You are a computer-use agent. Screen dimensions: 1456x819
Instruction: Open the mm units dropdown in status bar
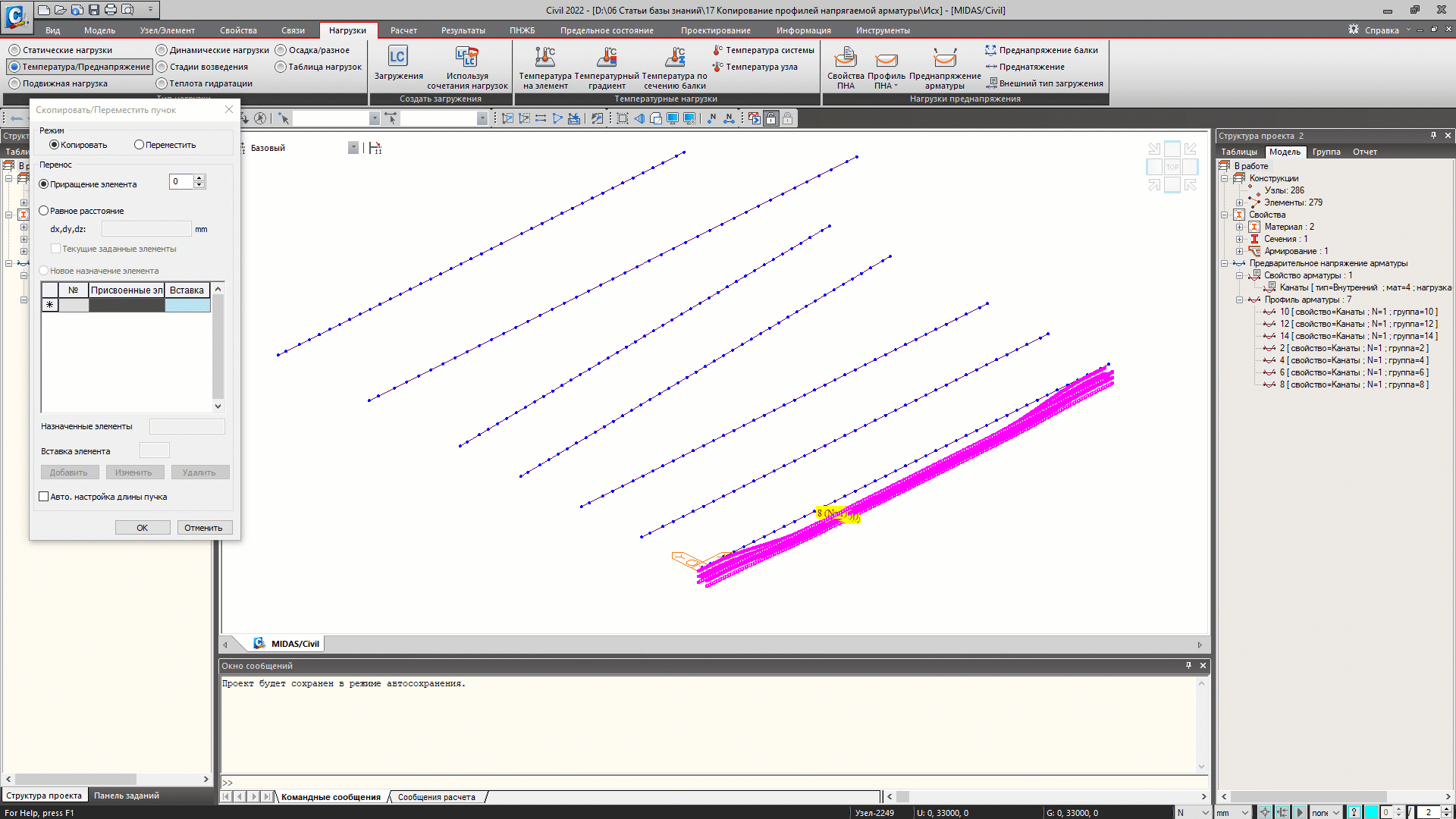(x=1245, y=812)
